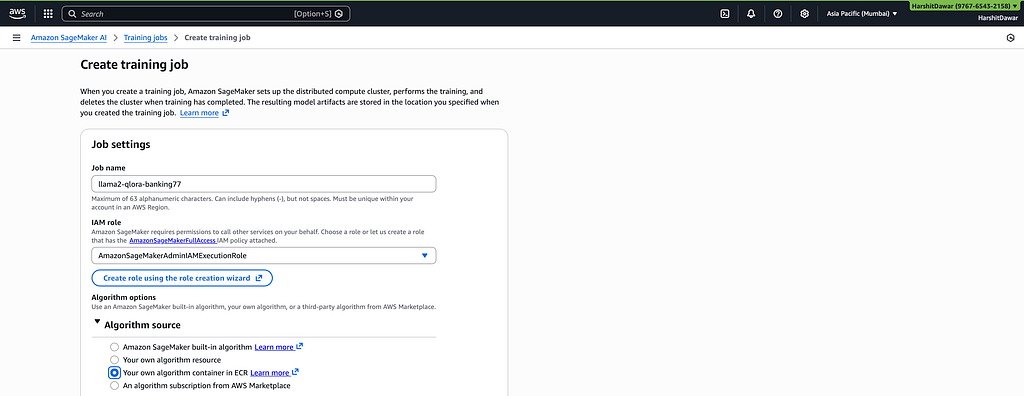Click Create role using the role creation wizard

182,278
